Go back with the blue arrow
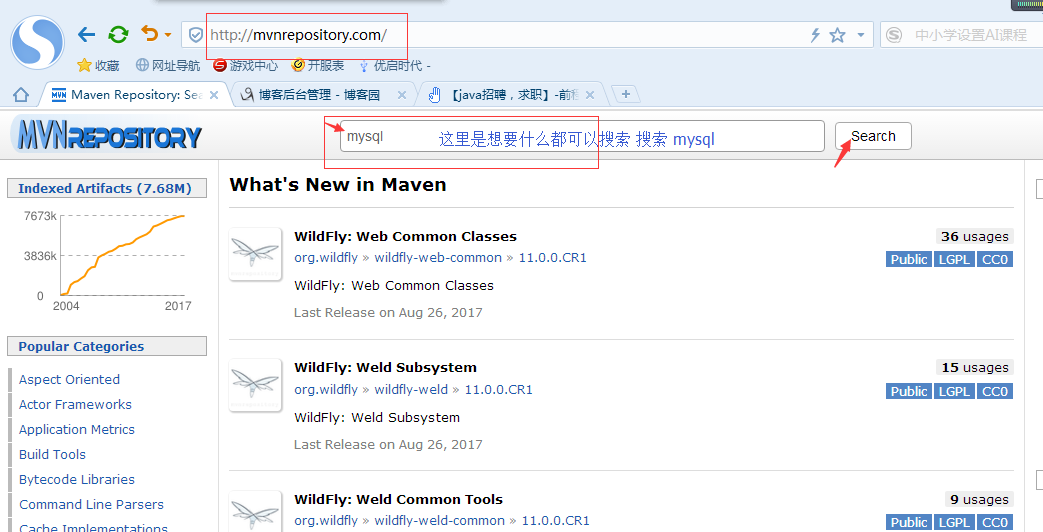This screenshot has width=1043, height=532. [86, 35]
